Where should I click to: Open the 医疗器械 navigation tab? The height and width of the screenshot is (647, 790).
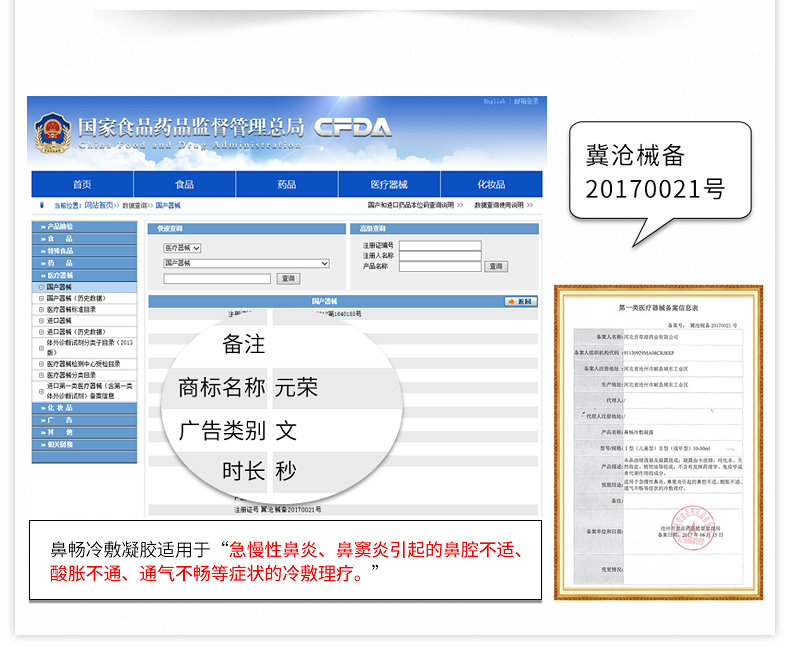pyautogui.click(x=389, y=184)
